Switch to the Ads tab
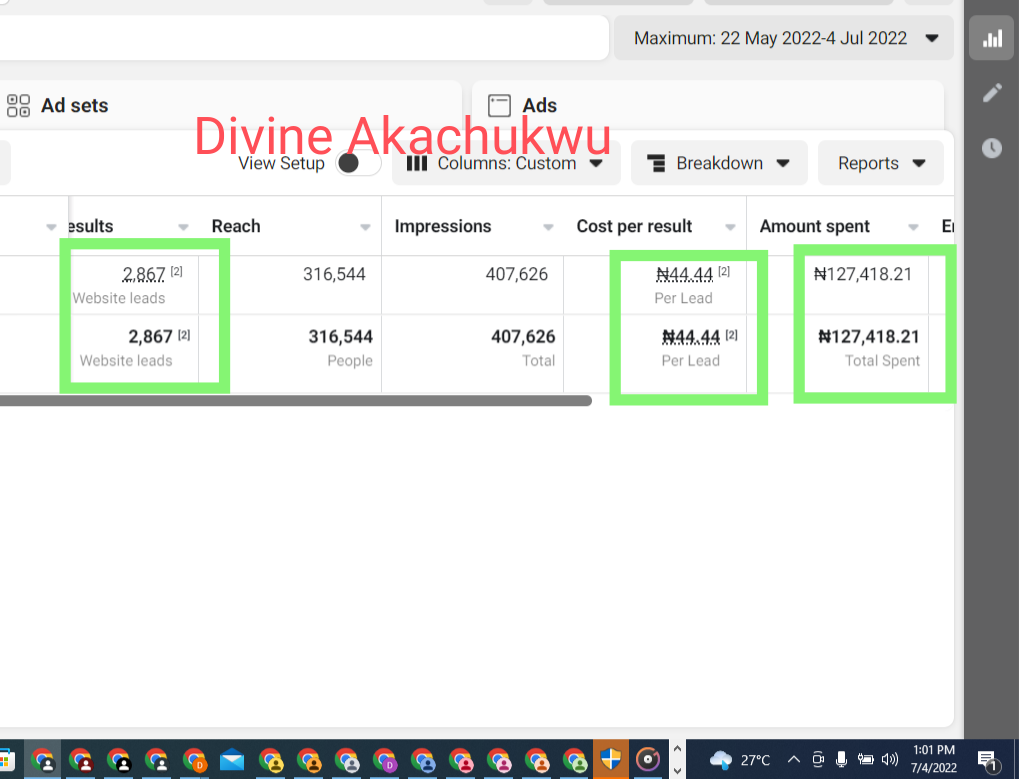Viewport: 1019px width, 779px height. point(540,106)
